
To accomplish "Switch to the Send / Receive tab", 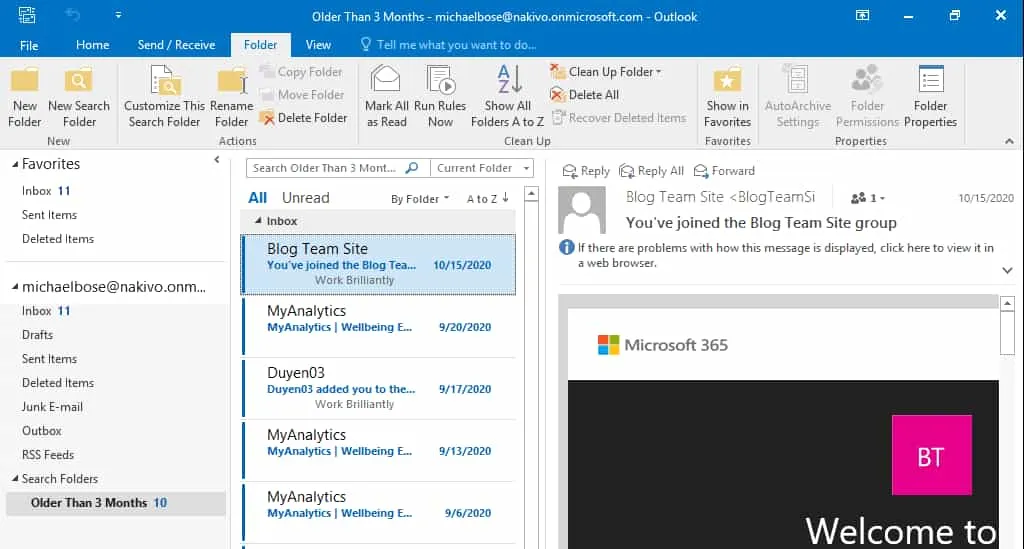I will tap(176, 45).
